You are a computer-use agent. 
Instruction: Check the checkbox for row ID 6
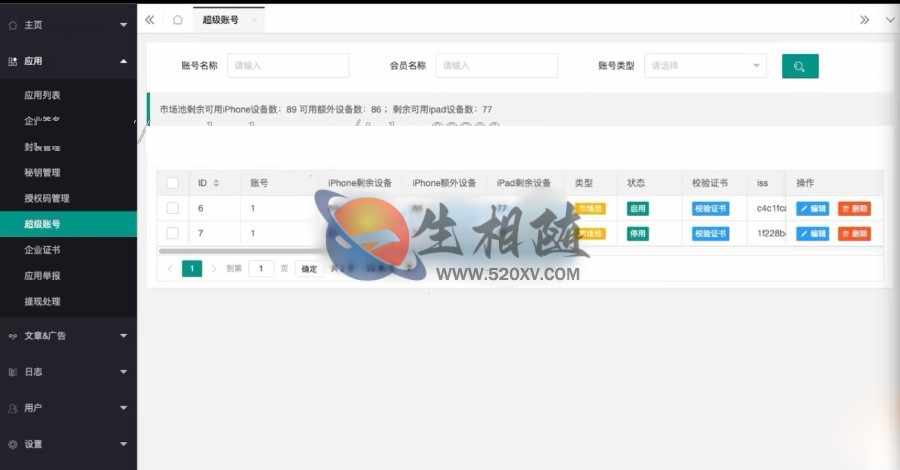(x=172, y=208)
